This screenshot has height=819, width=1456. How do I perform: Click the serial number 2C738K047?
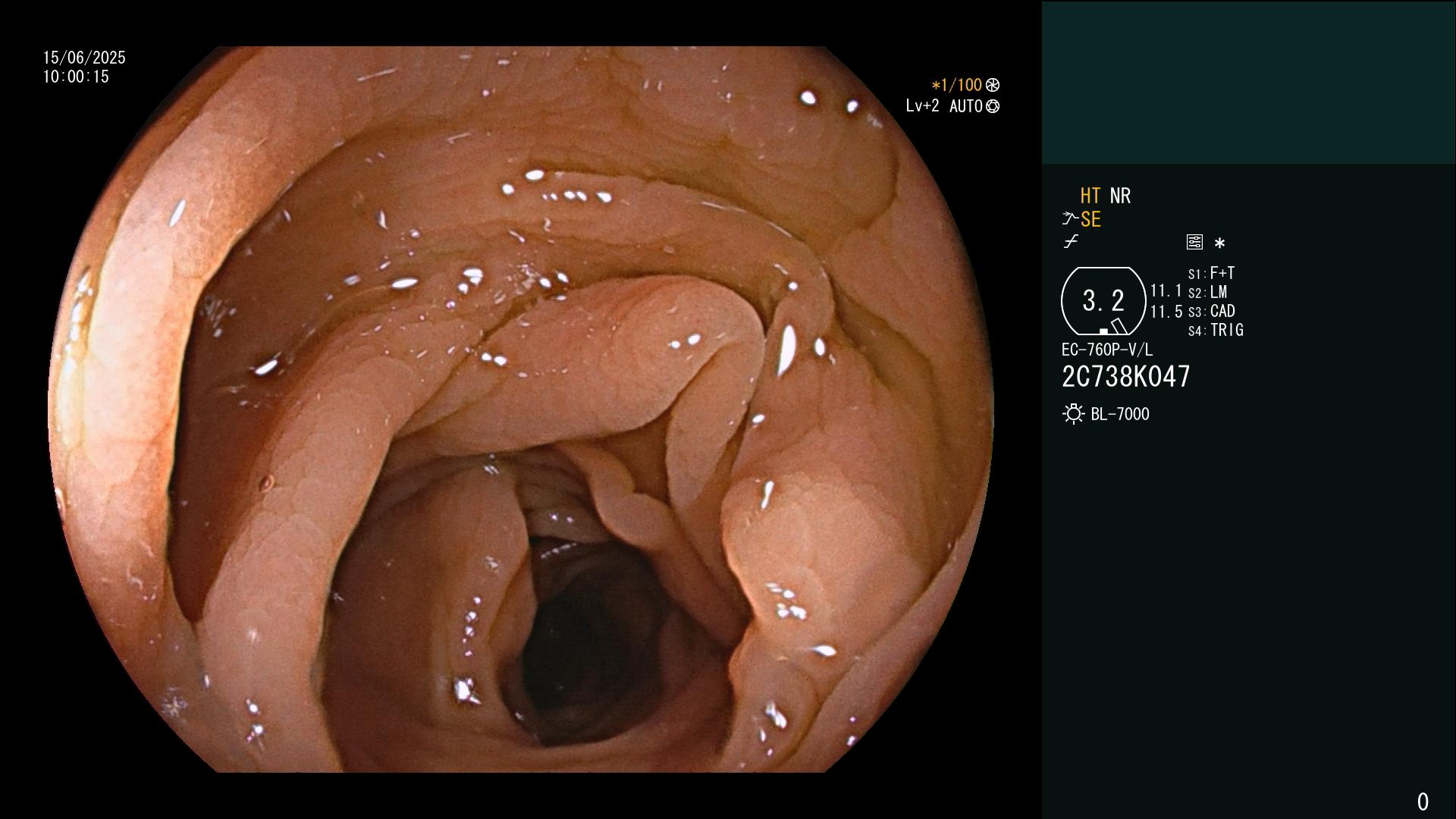[x=1126, y=376]
